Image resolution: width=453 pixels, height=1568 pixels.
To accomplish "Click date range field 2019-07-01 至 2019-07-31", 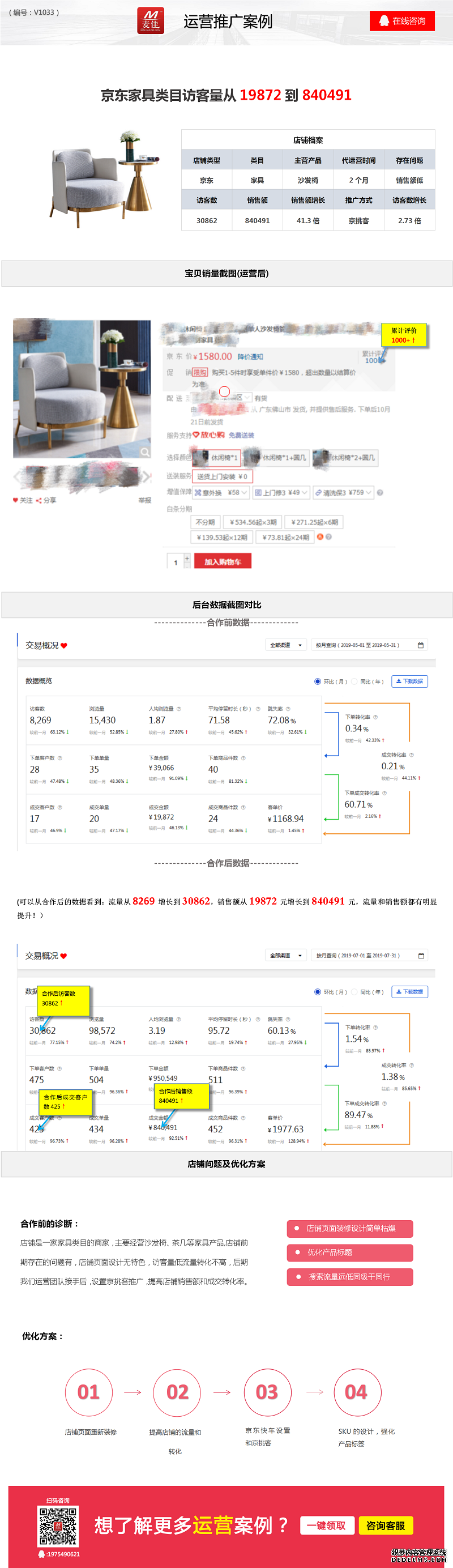I will coord(370,956).
